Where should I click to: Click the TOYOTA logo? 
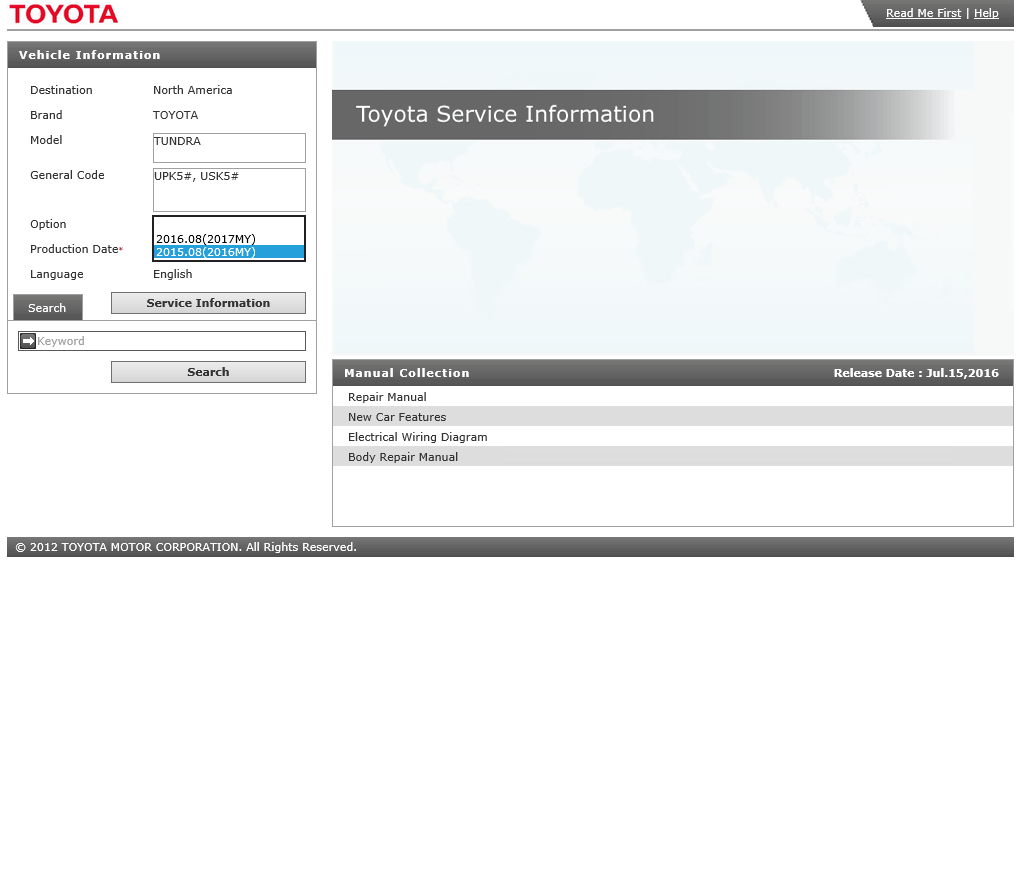click(x=64, y=14)
